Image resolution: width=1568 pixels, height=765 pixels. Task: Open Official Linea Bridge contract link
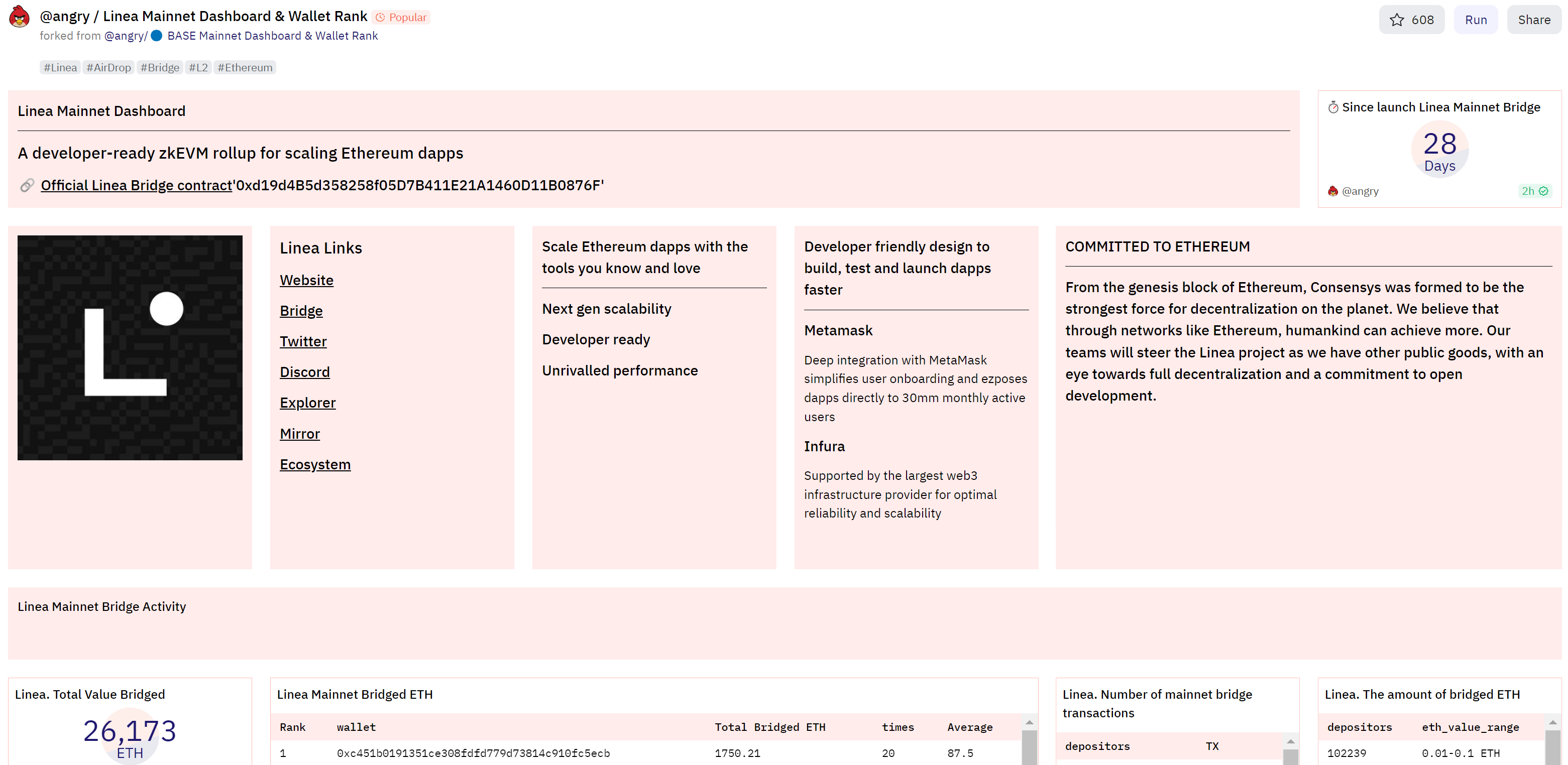tap(136, 185)
